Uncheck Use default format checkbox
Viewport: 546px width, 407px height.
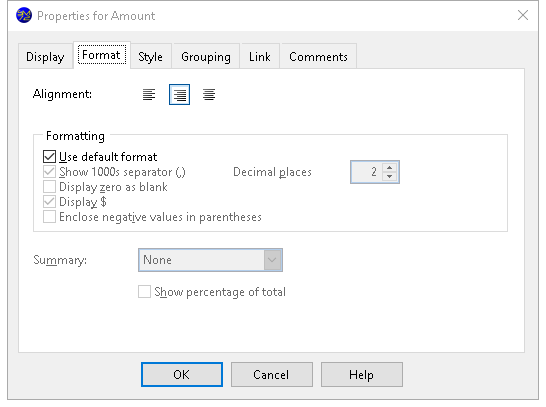click(49, 157)
